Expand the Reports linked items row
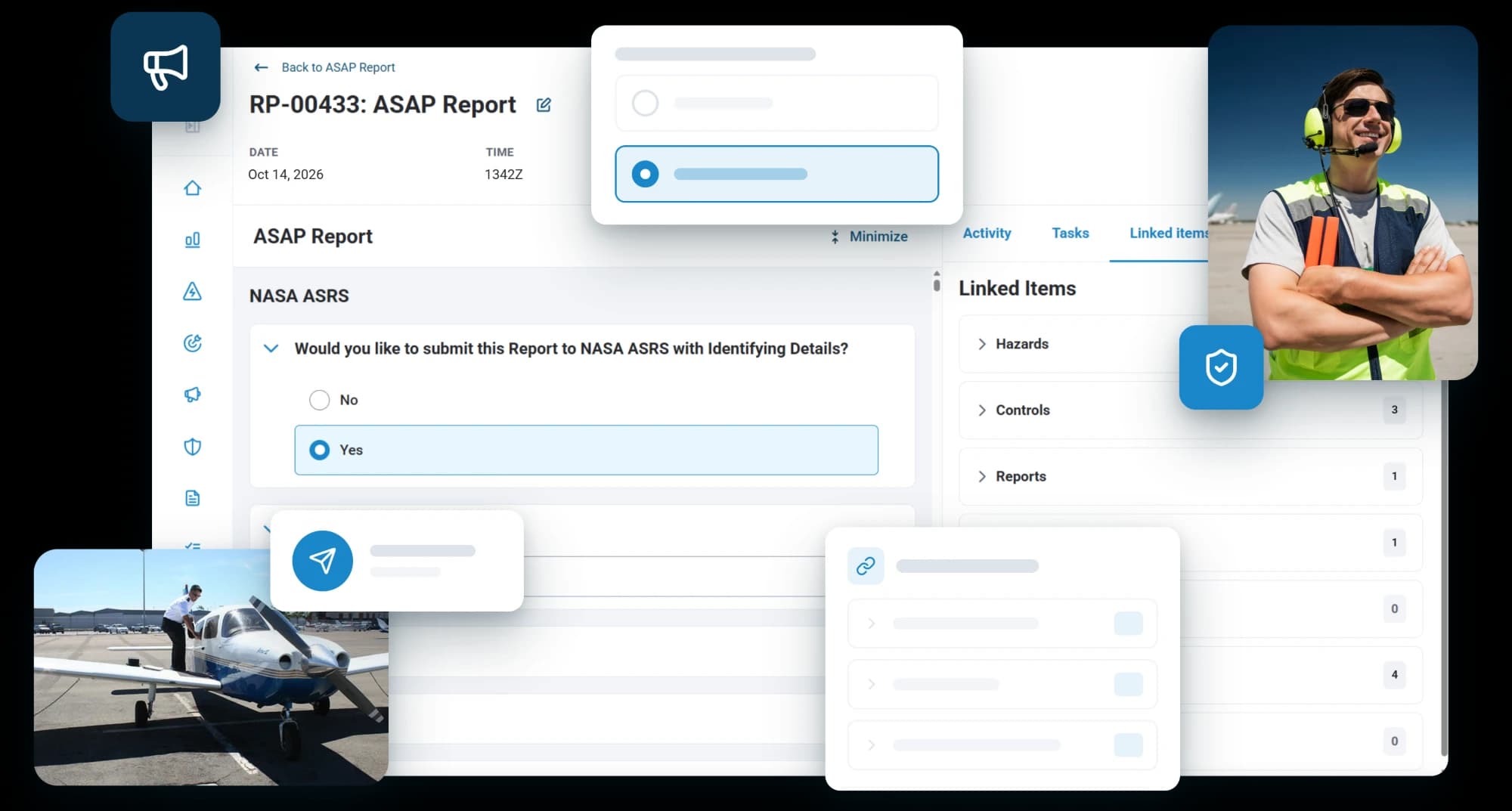The image size is (1512, 811). click(1191, 476)
